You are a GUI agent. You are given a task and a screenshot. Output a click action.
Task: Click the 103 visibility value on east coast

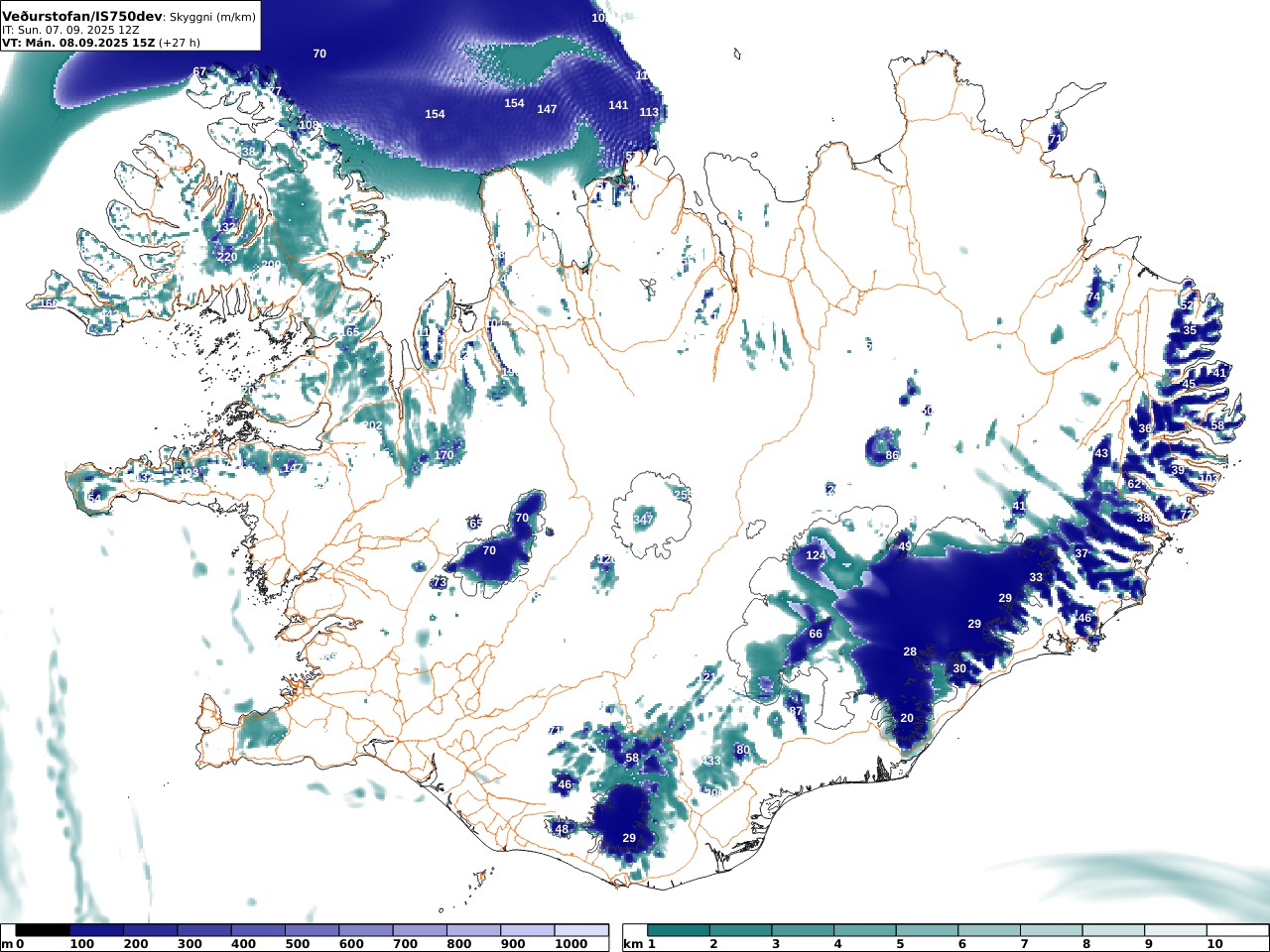[1207, 478]
